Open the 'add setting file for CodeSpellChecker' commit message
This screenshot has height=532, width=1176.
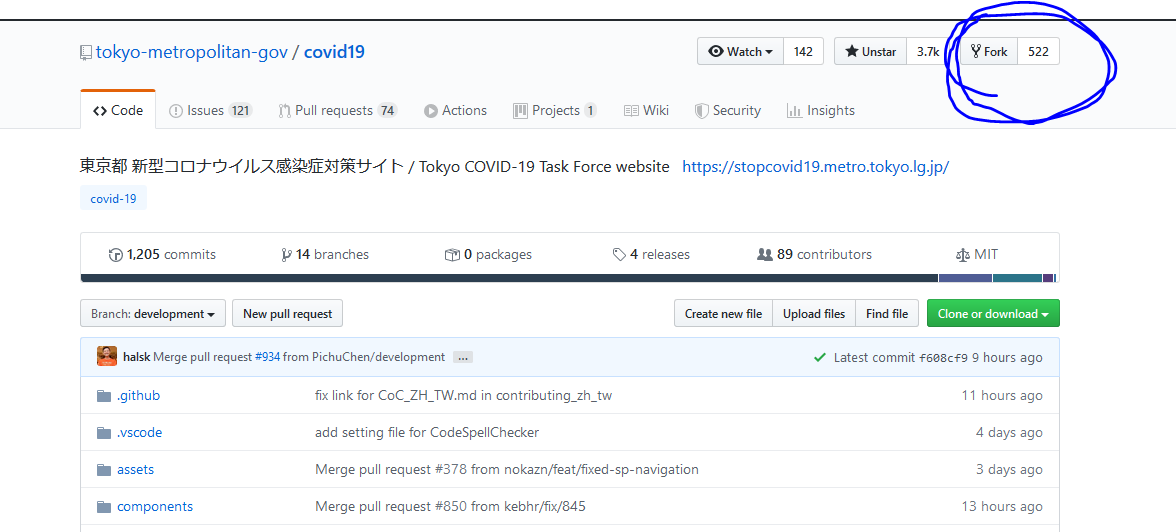(427, 432)
